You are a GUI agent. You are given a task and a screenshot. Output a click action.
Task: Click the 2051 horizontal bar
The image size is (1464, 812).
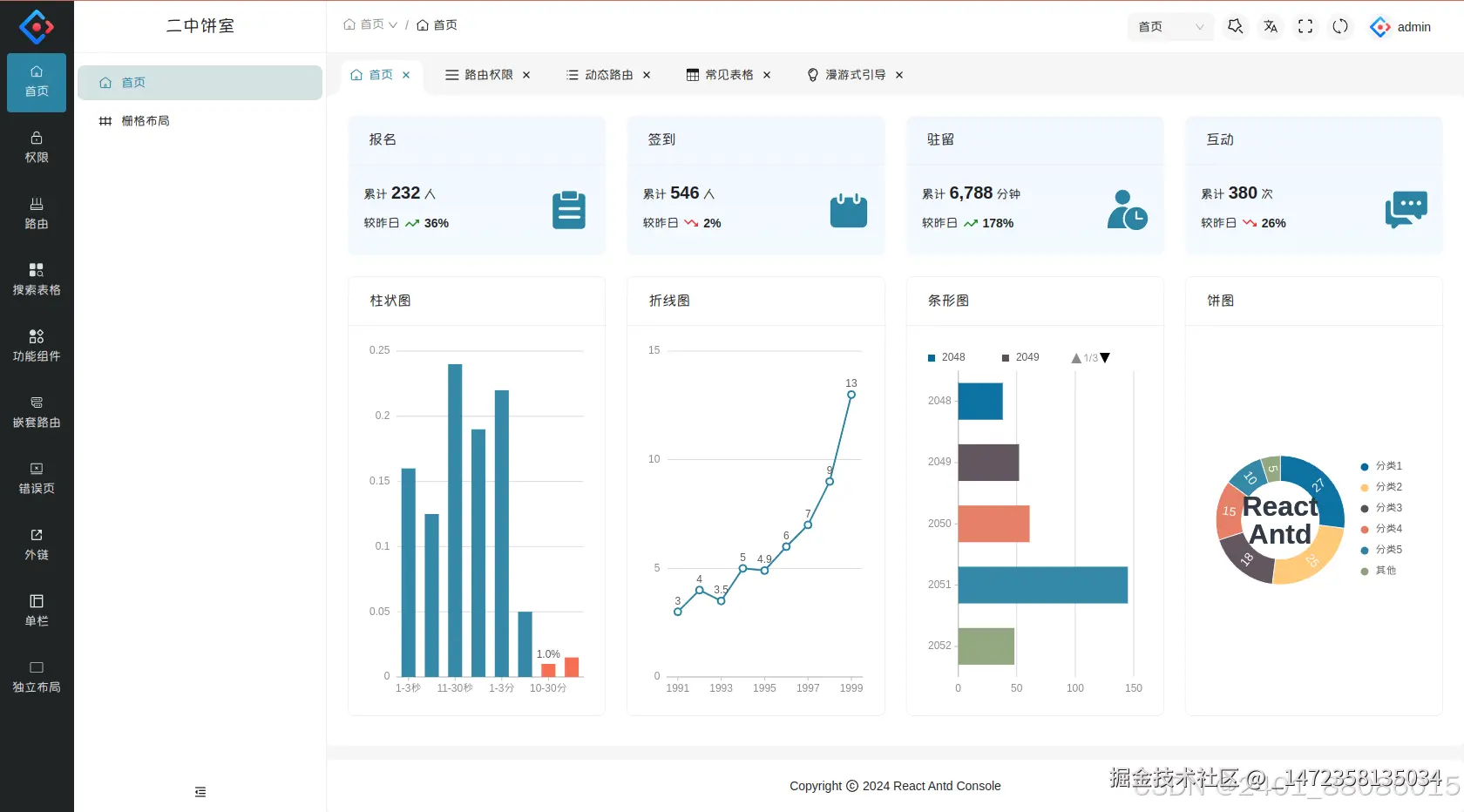click(x=1043, y=585)
